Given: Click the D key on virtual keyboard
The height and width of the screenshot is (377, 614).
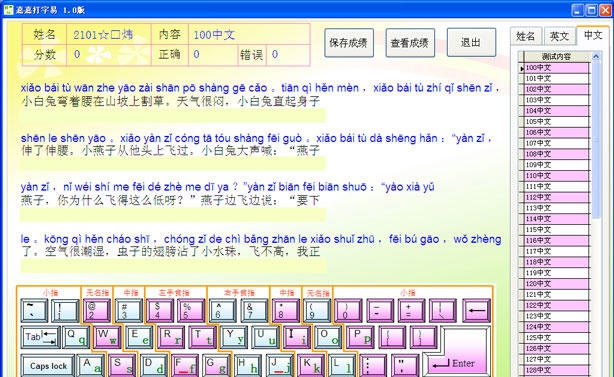Looking at the screenshot, I should tap(154, 366).
